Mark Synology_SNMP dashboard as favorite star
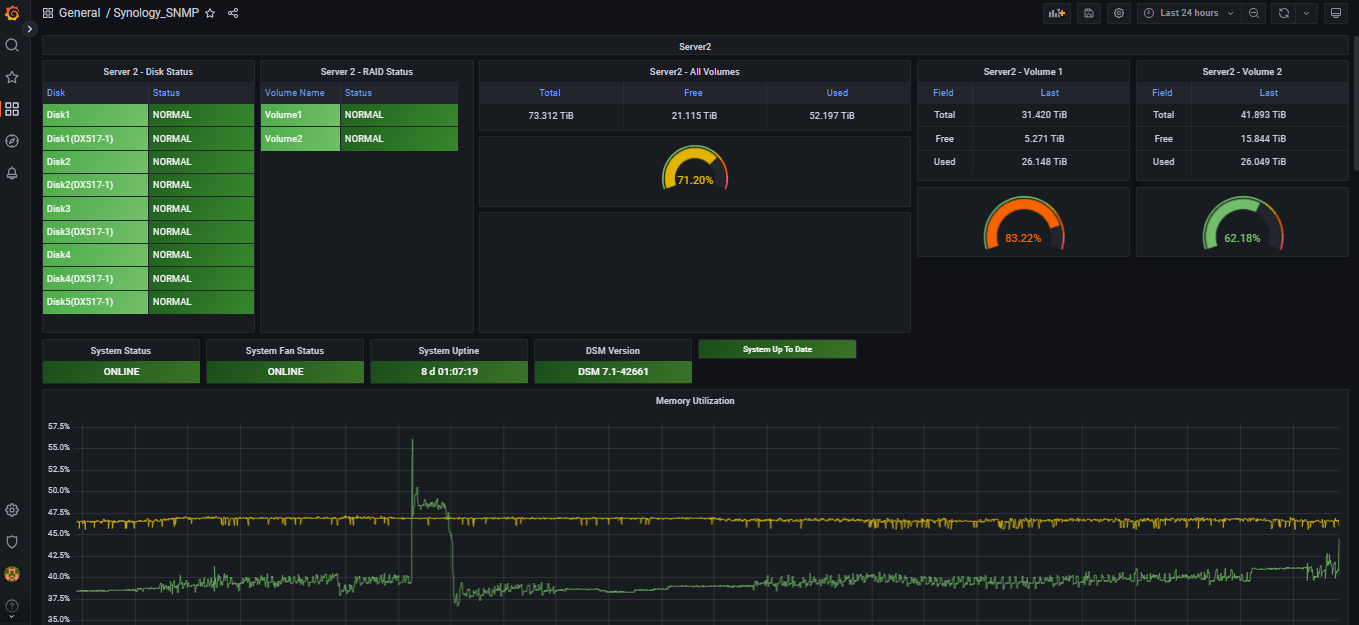 [210, 13]
